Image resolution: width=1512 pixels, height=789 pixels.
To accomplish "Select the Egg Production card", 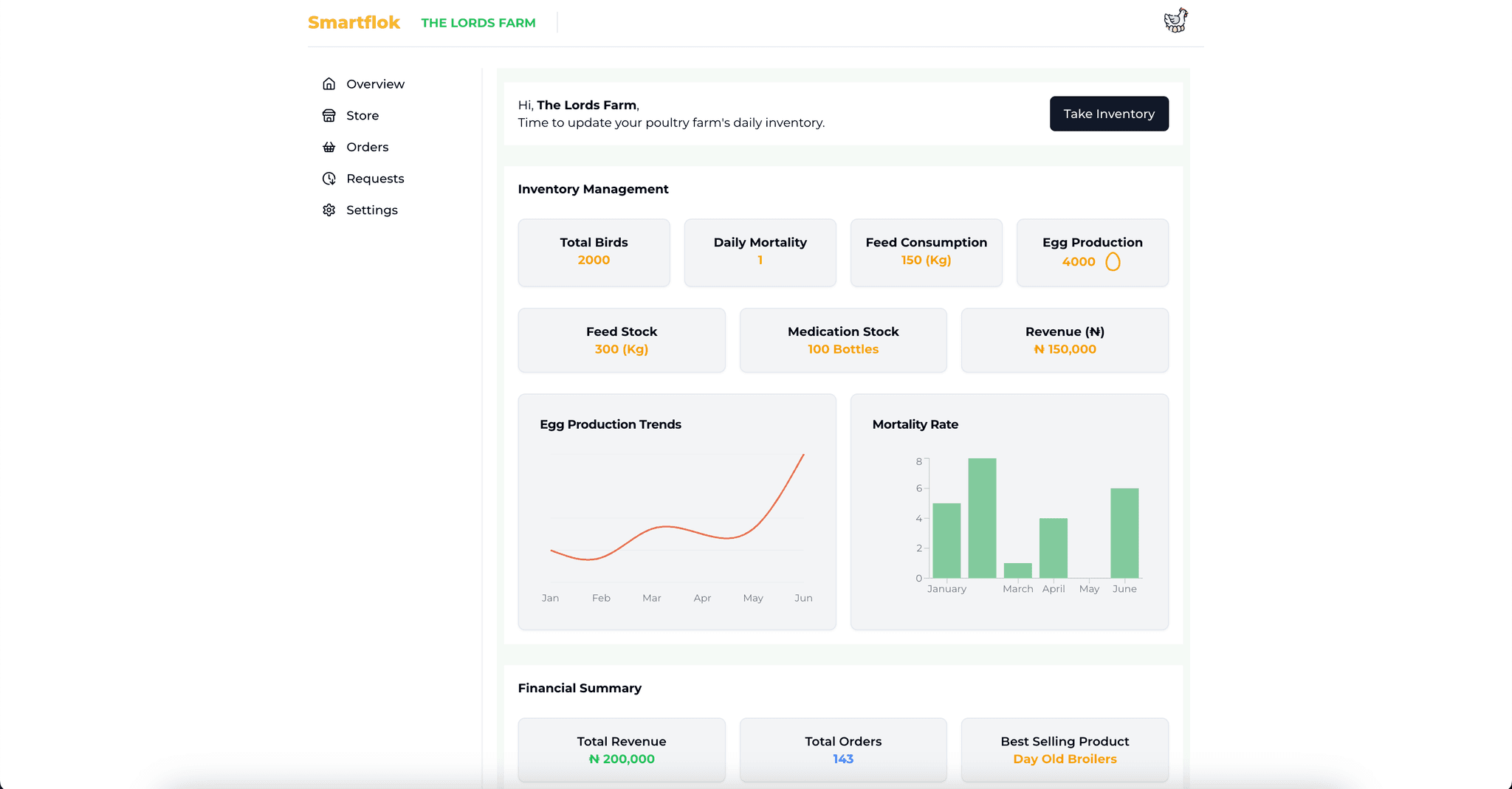I will coord(1092,252).
